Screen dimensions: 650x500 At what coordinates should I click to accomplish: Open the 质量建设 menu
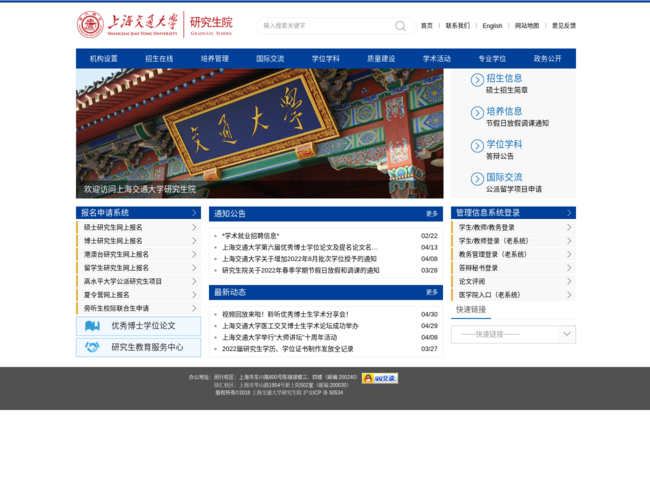click(x=381, y=58)
